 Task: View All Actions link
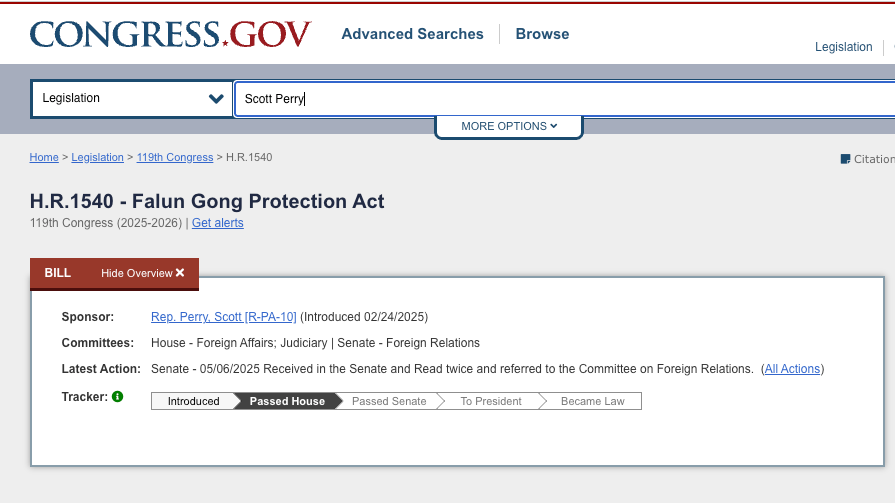pyautogui.click(x=792, y=369)
